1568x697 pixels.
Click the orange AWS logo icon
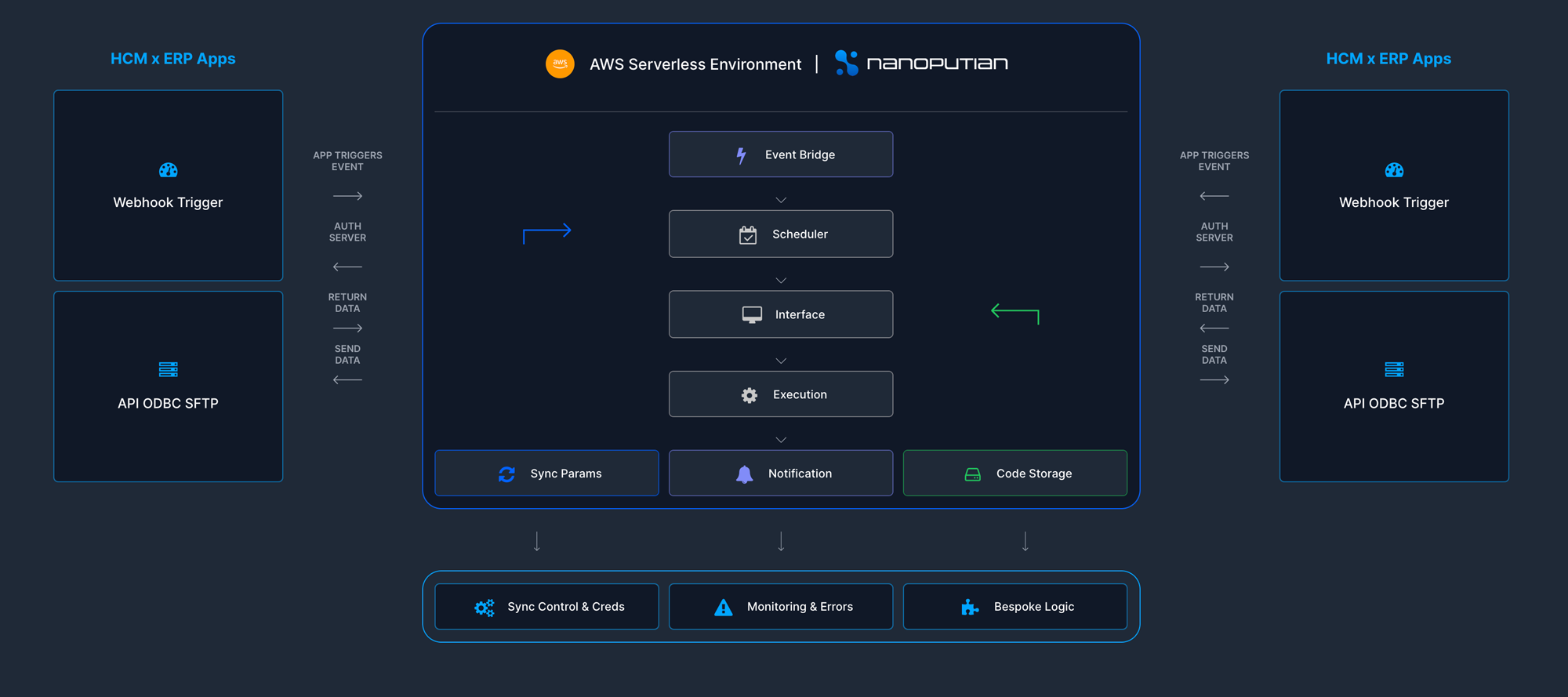pyautogui.click(x=560, y=64)
